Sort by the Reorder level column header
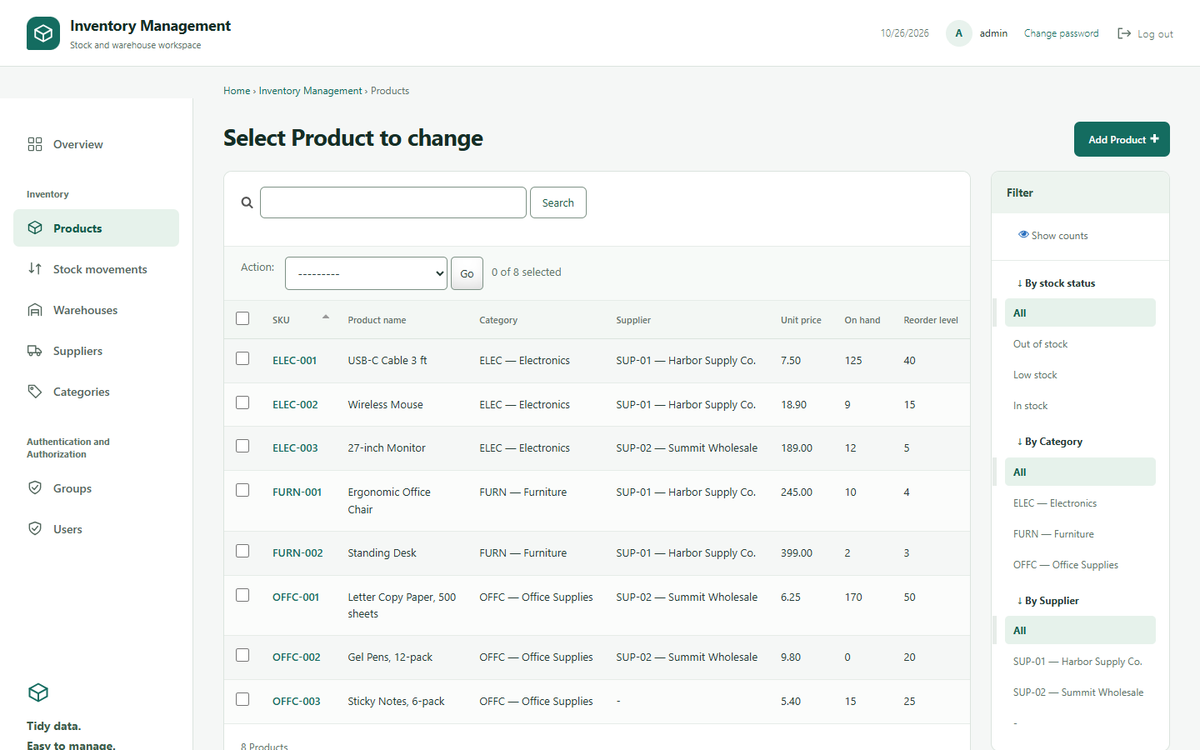This screenshot has height=750, width=1200. [x=931, y=320]
